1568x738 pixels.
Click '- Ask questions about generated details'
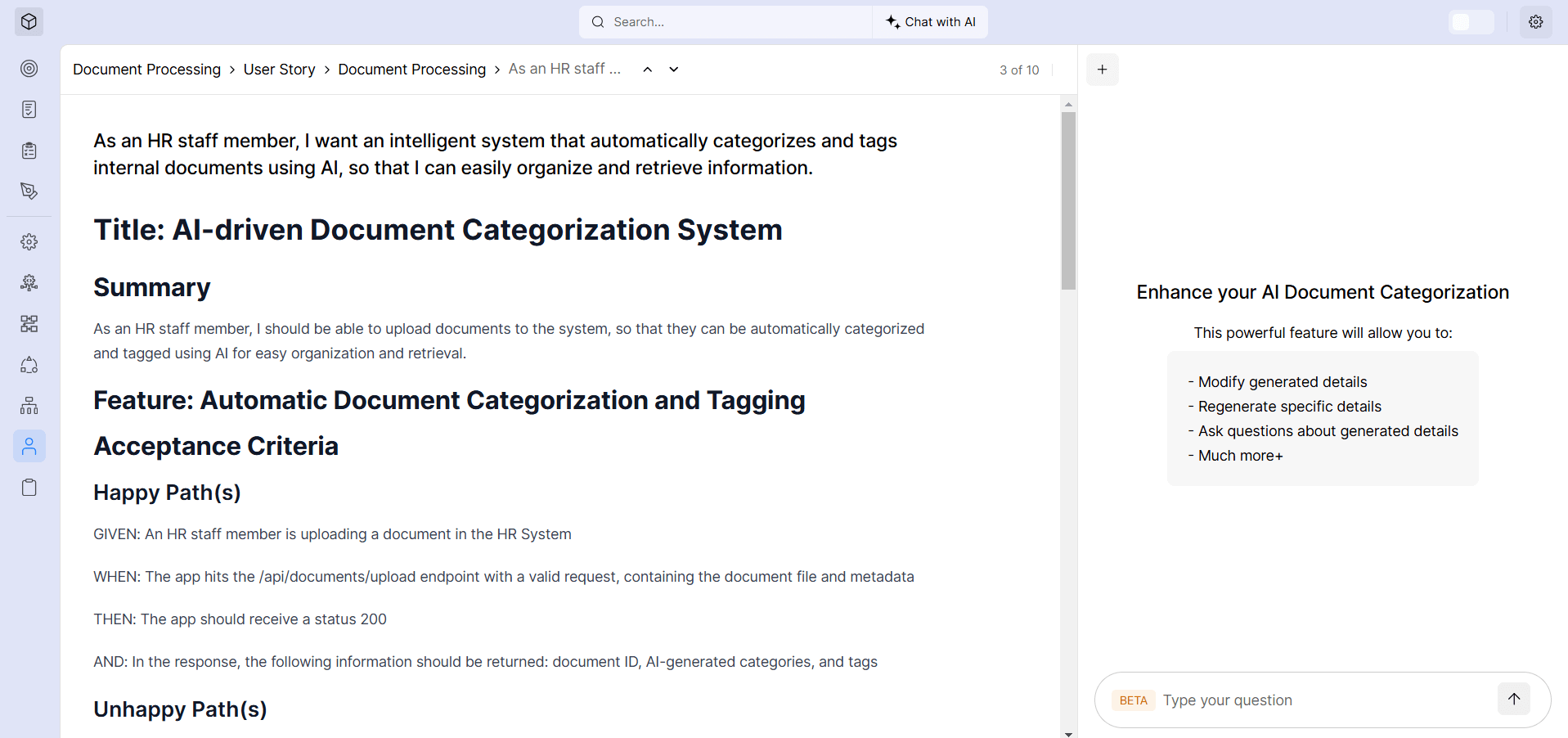(1323, 431)
